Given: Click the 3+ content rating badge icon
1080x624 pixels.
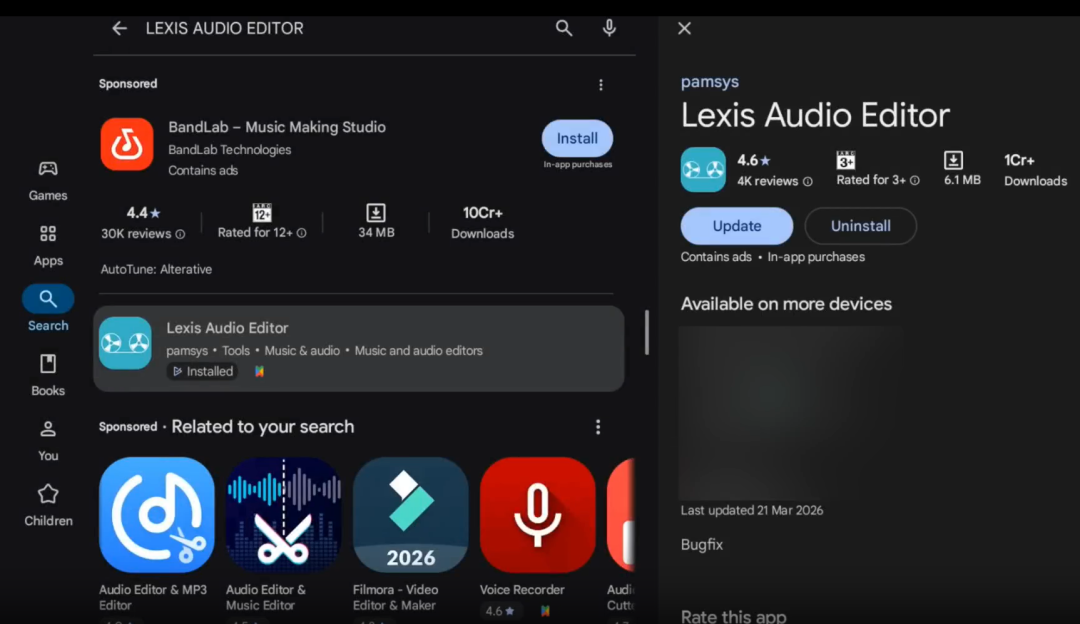Looking at the screenshot, I should click(x=845, y=160).
